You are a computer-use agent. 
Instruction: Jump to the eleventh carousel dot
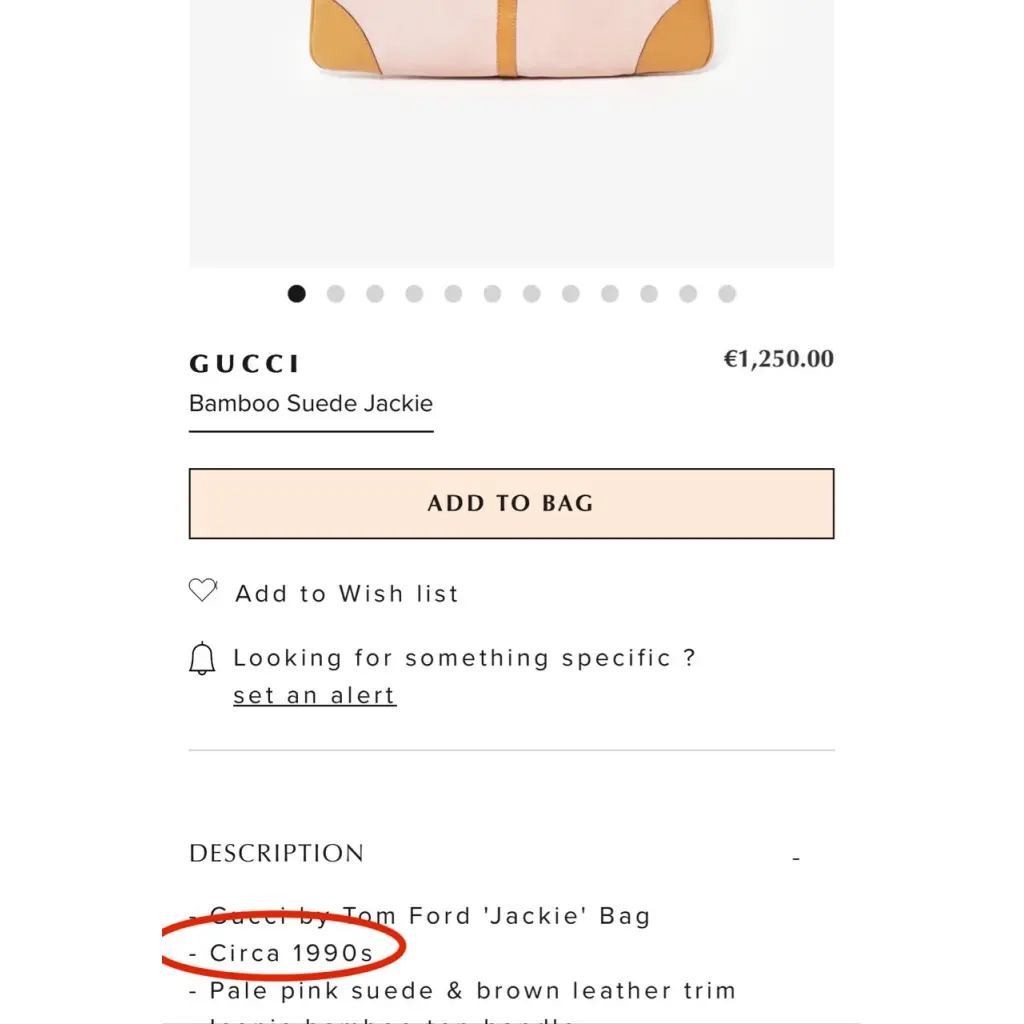[688, 294]
